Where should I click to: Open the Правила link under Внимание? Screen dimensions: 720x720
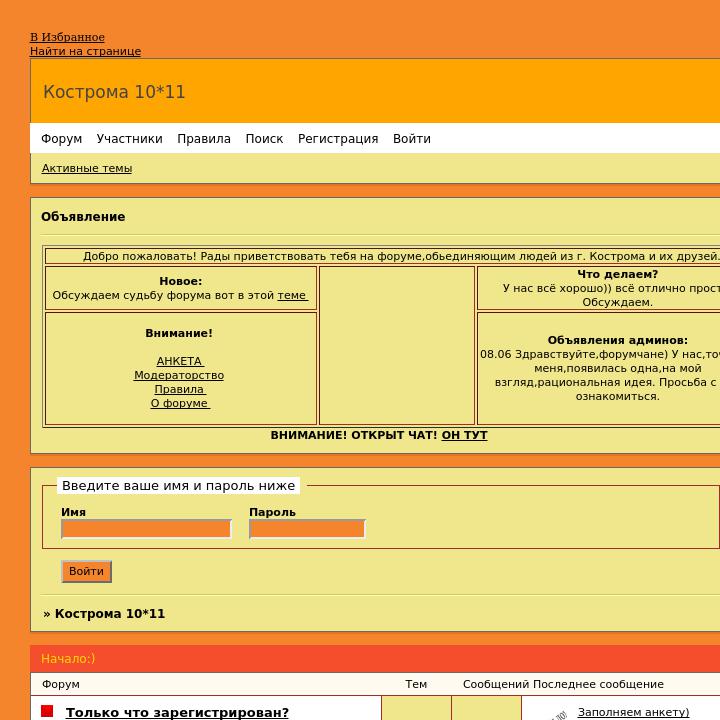pos(179,389)
